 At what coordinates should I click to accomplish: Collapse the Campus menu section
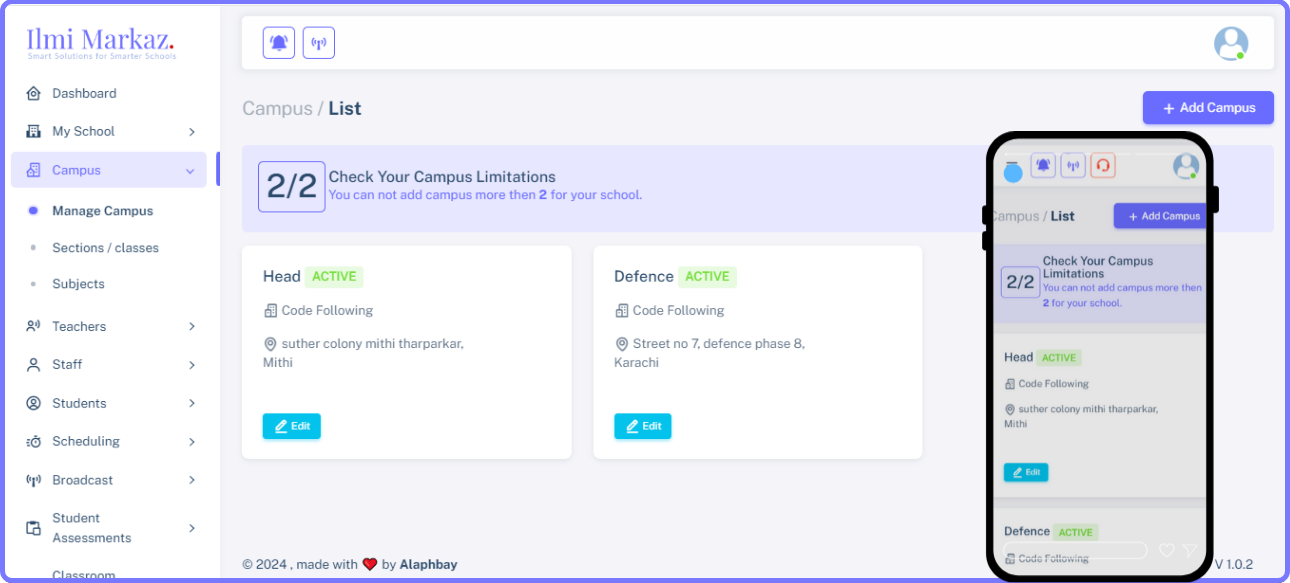[190, 171]
